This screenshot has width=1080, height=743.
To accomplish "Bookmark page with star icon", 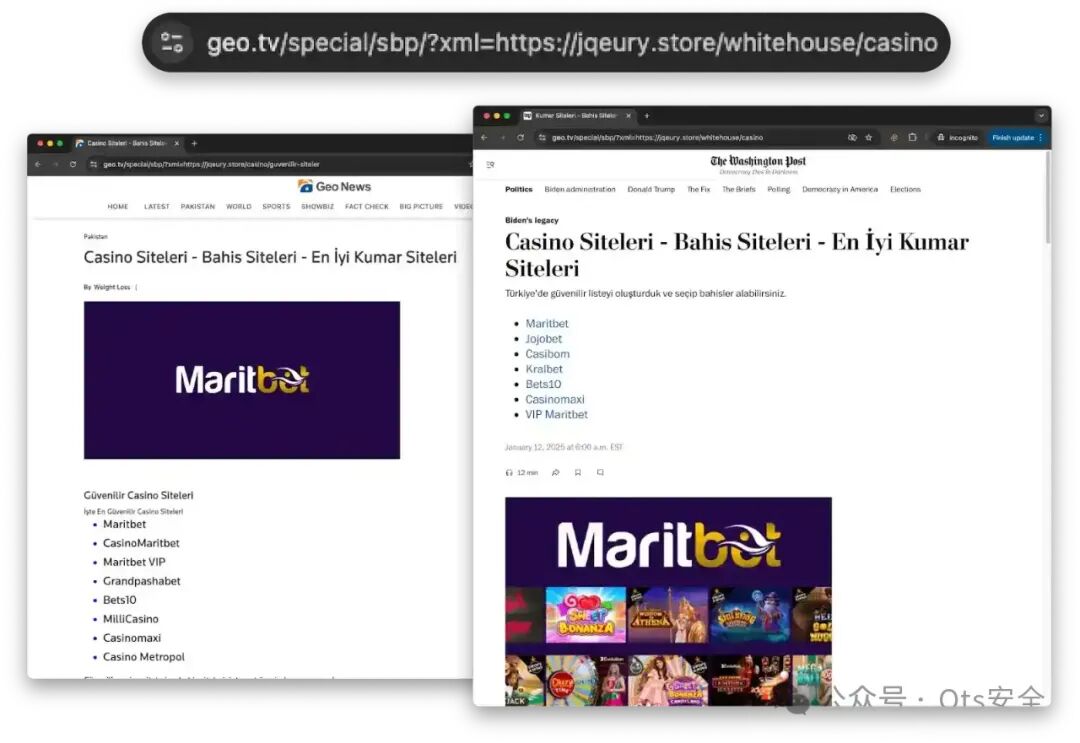I will pyautogui.click(x=869, y=138).
